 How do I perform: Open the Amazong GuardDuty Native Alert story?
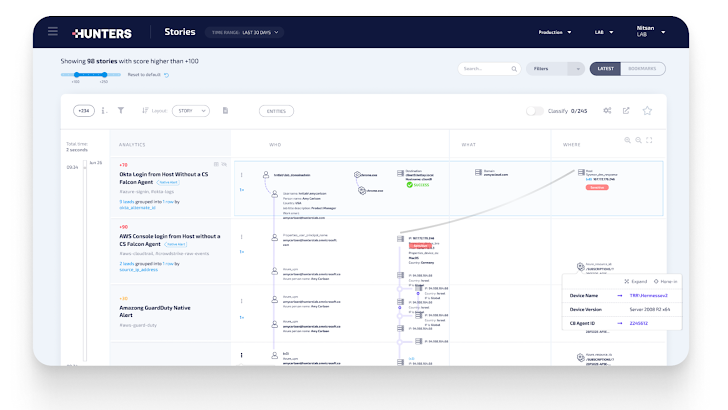tap(155, 311)
